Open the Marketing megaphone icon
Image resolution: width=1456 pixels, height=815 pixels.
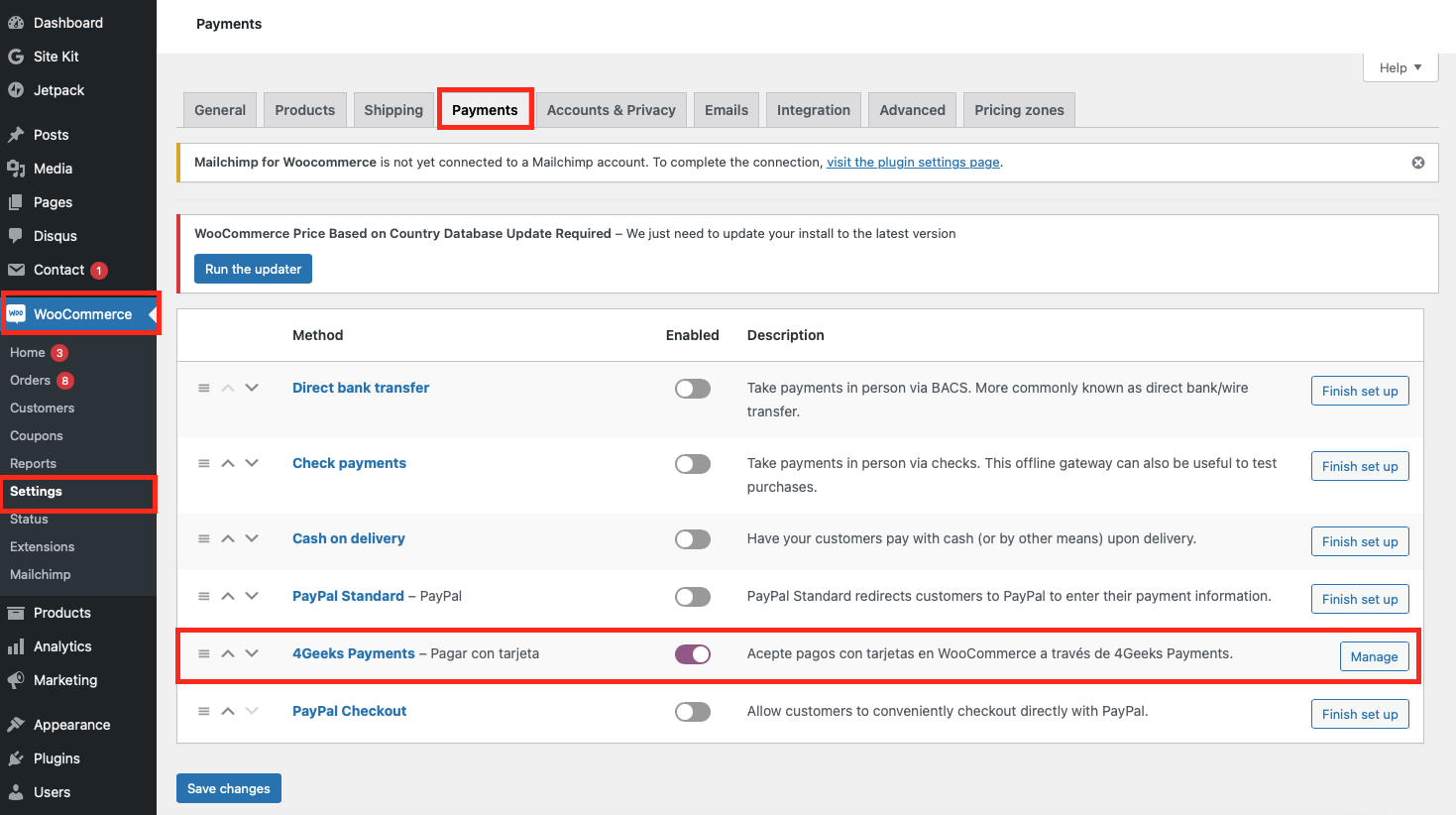pos(16,680)
